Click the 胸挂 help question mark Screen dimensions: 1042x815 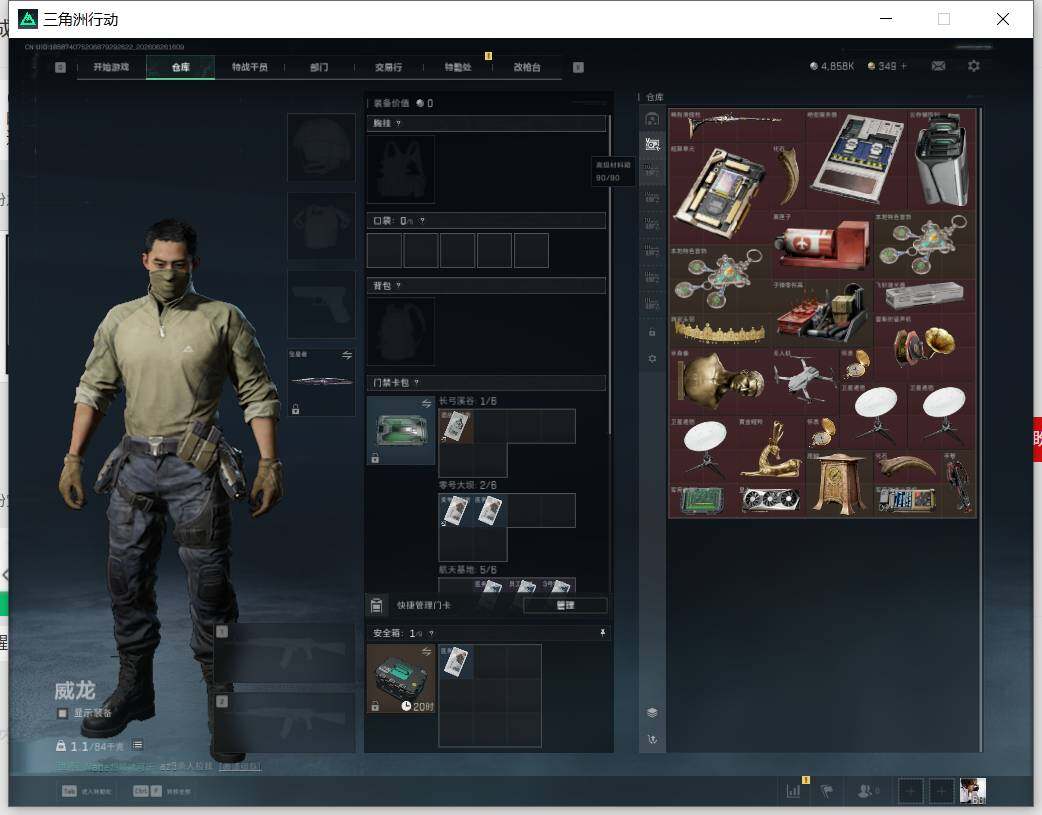[398, 124]
